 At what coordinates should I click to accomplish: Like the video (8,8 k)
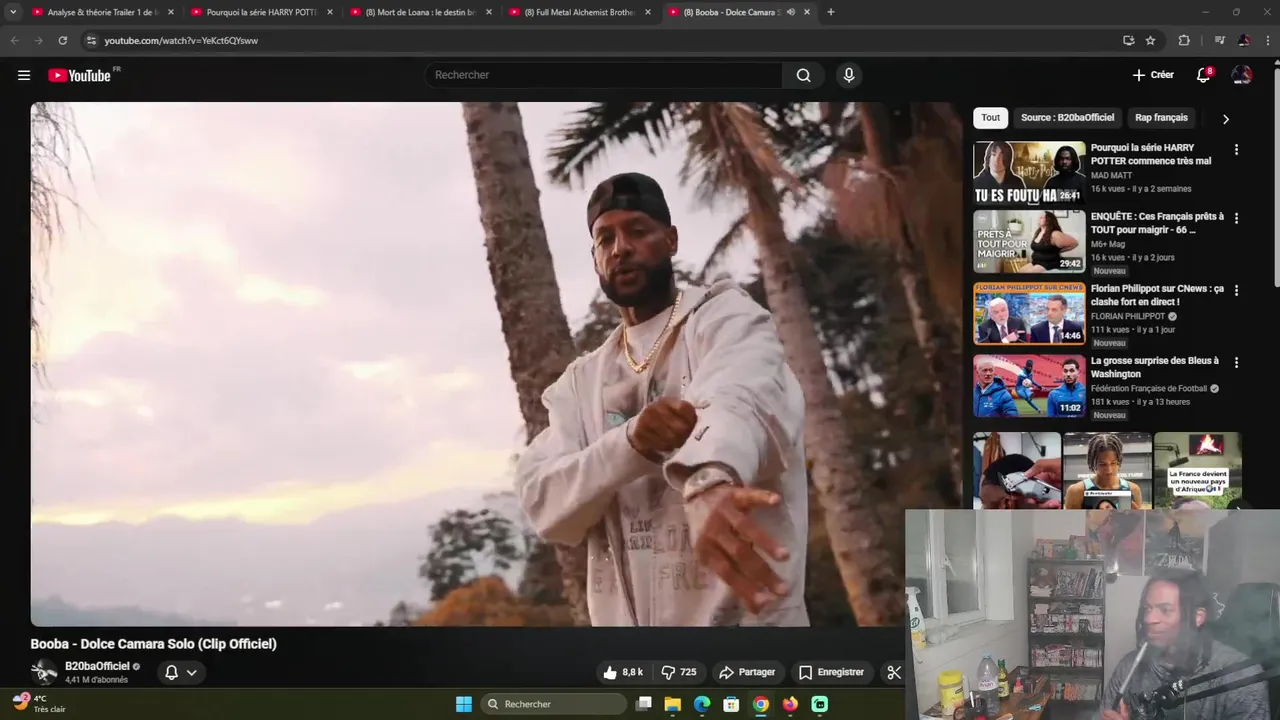(623, 672)
